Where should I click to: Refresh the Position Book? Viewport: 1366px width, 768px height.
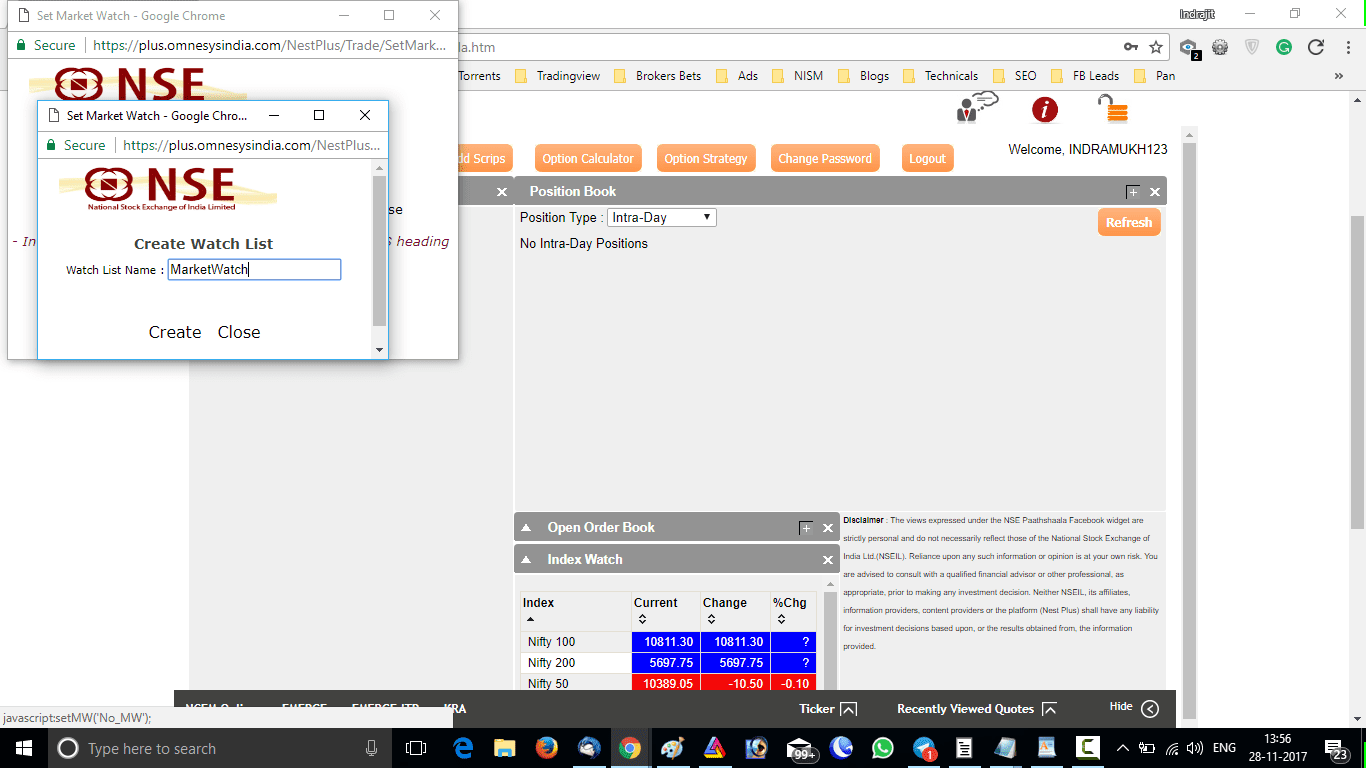(x=1129, y=222)
